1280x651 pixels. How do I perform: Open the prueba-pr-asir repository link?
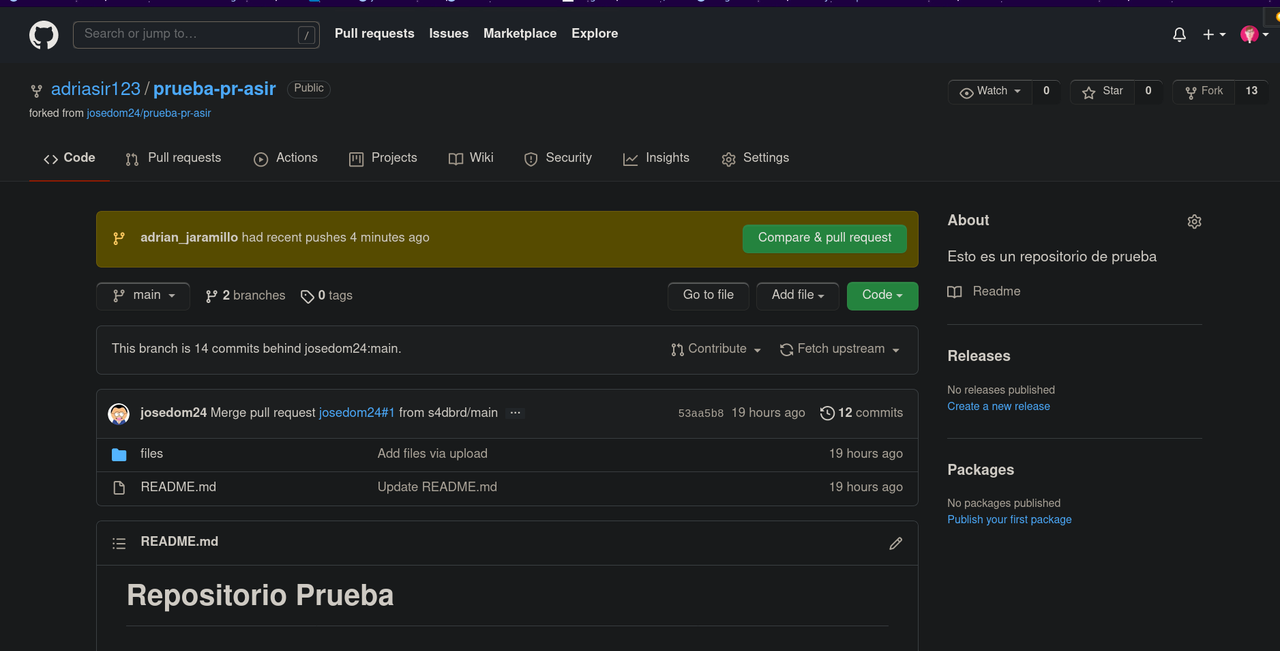tap(214, 89)
